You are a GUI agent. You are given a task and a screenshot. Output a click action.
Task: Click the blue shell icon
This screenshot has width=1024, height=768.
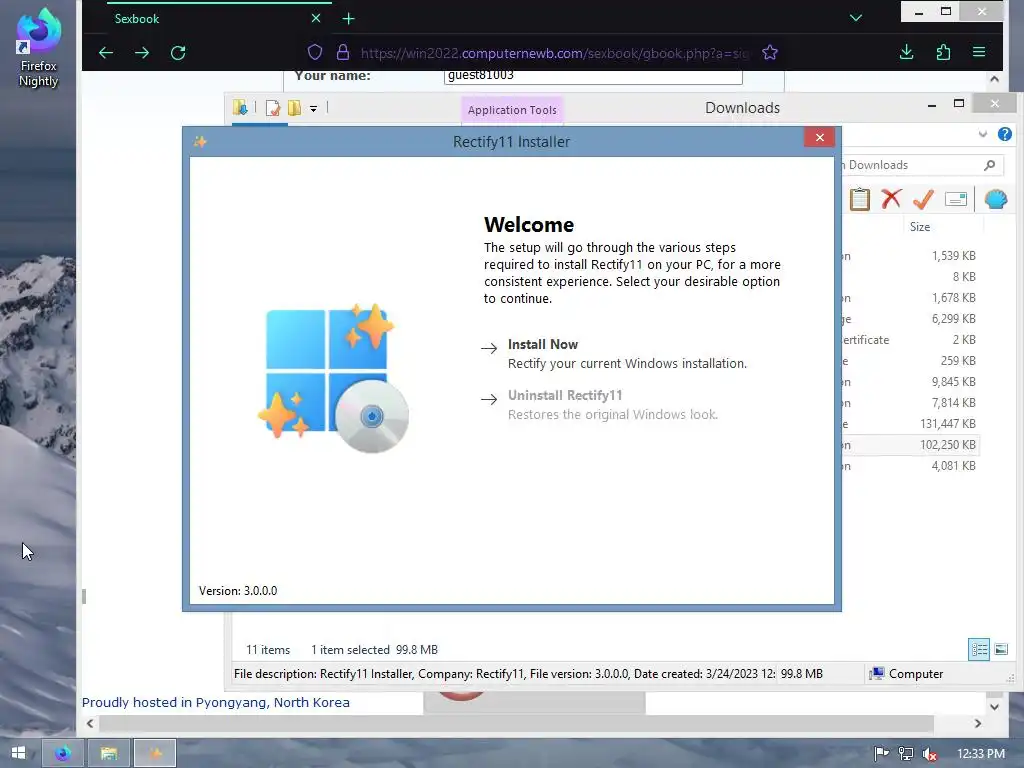click(x=996, y=199)
